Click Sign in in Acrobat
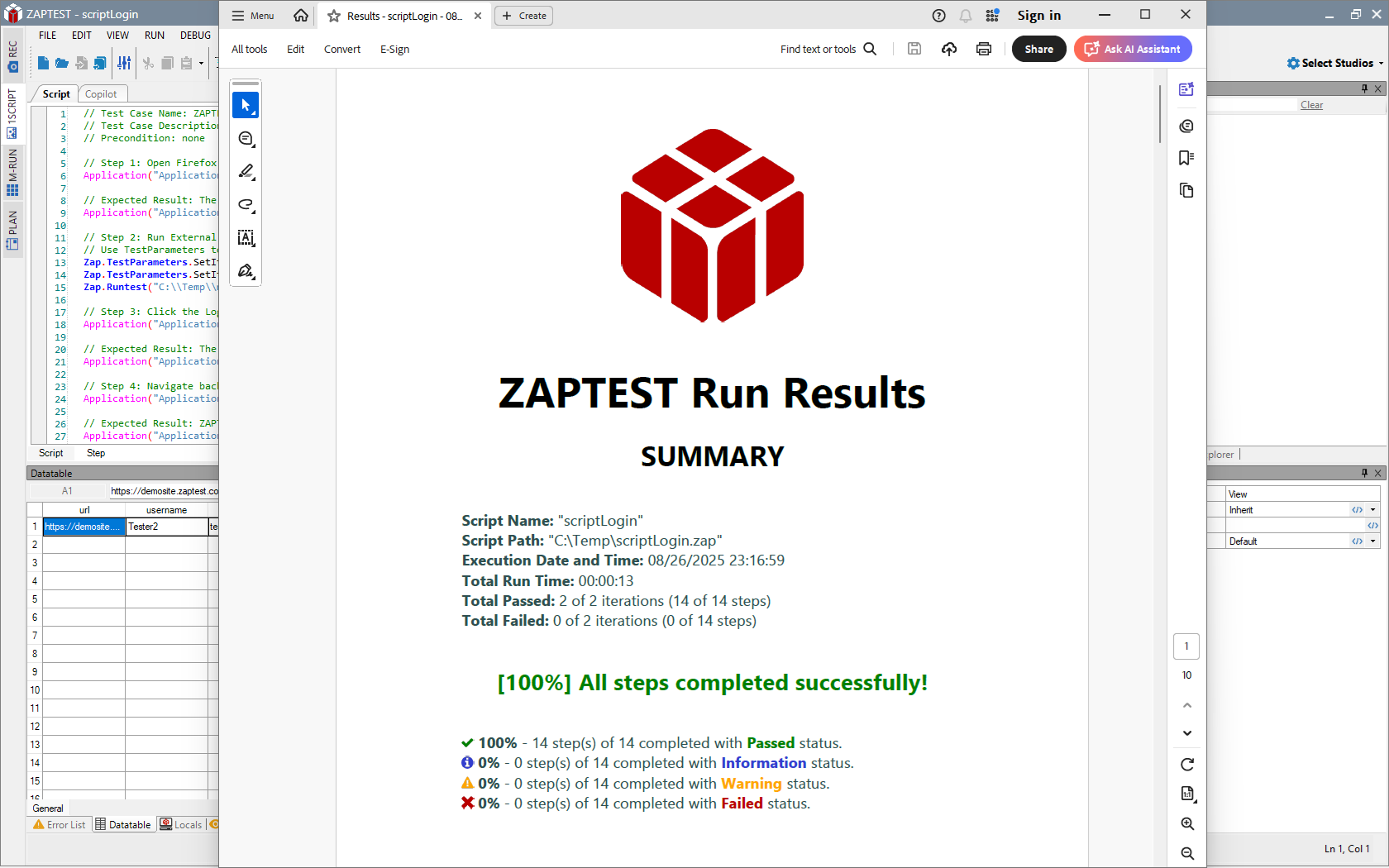The width and height of the screenshot is (1389, 868). (1039, 16)
